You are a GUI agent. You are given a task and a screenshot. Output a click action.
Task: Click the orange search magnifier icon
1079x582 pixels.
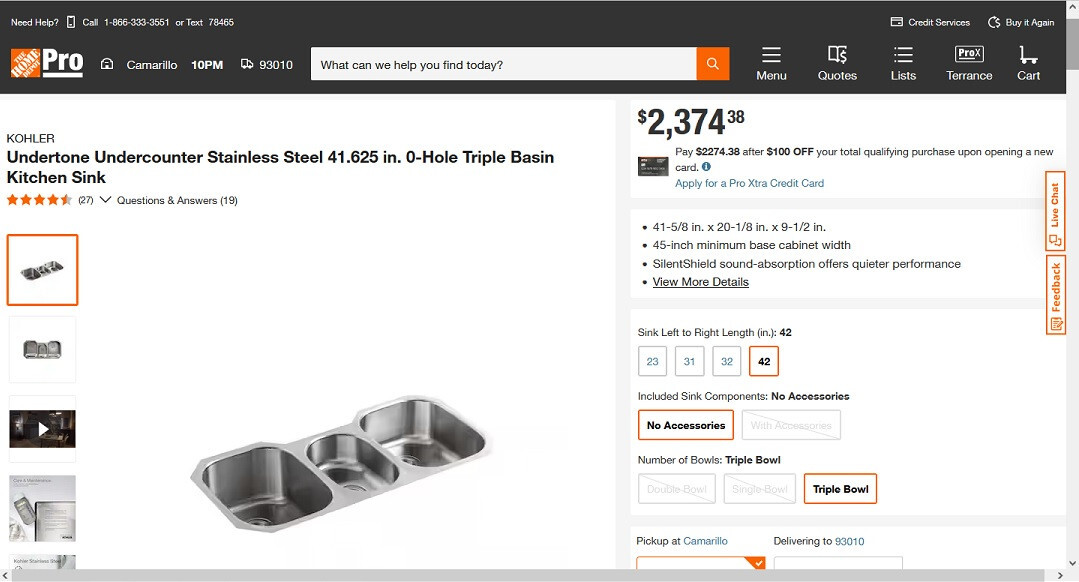pyautogui.click(x=712, y=63)
